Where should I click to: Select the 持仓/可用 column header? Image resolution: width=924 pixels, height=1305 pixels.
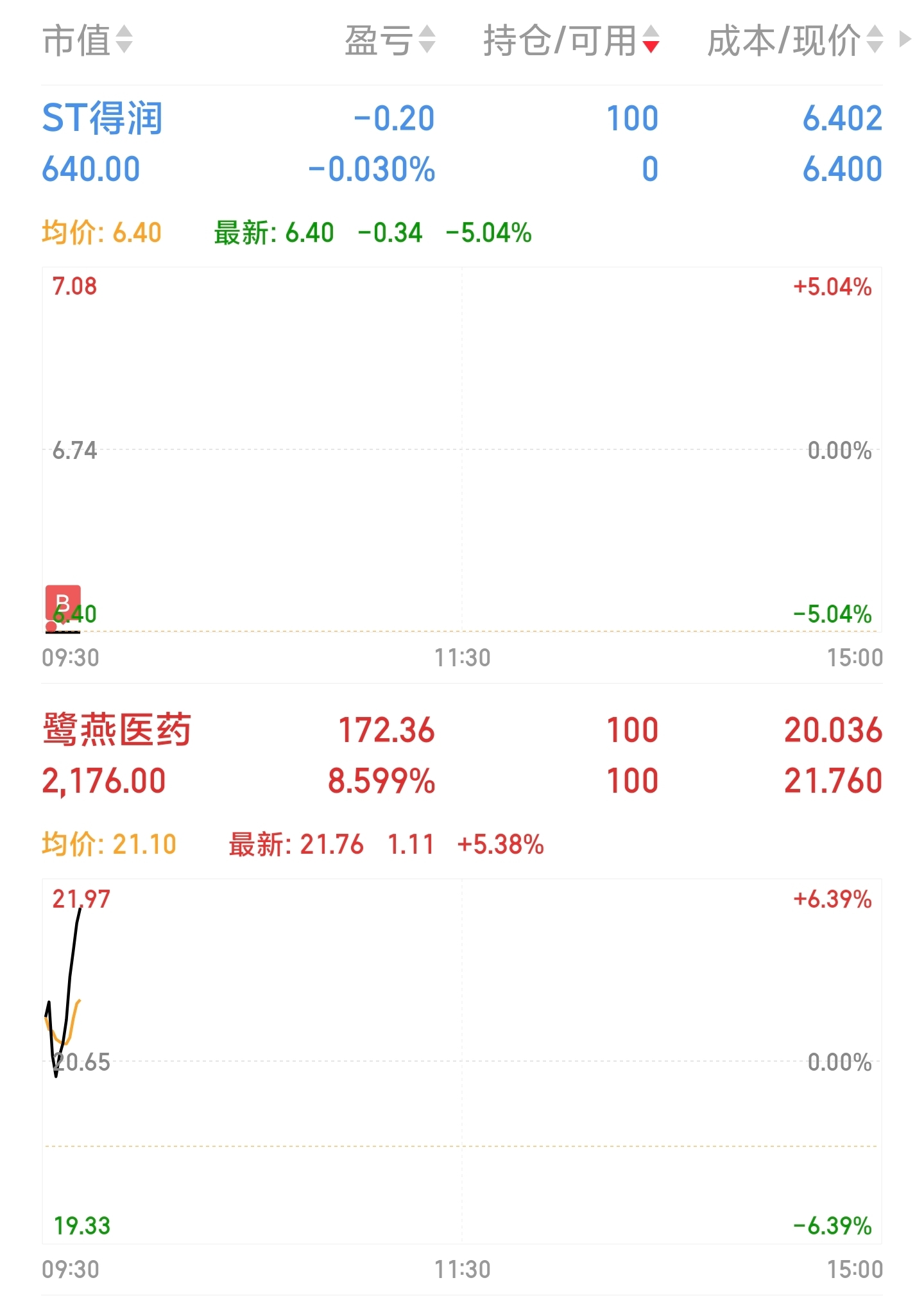point(560,40)
